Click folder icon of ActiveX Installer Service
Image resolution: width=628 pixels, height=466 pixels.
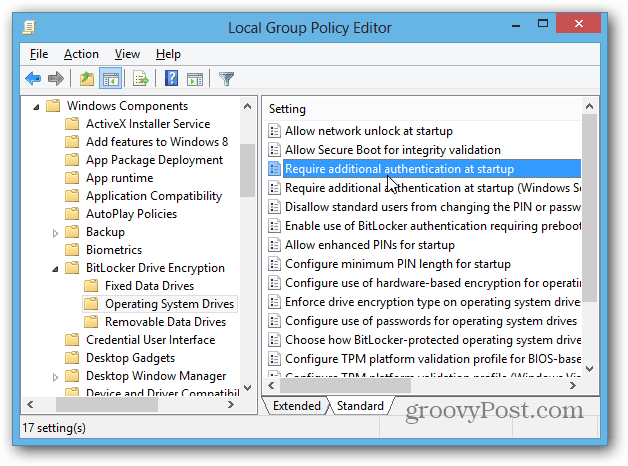pos(72,124)
